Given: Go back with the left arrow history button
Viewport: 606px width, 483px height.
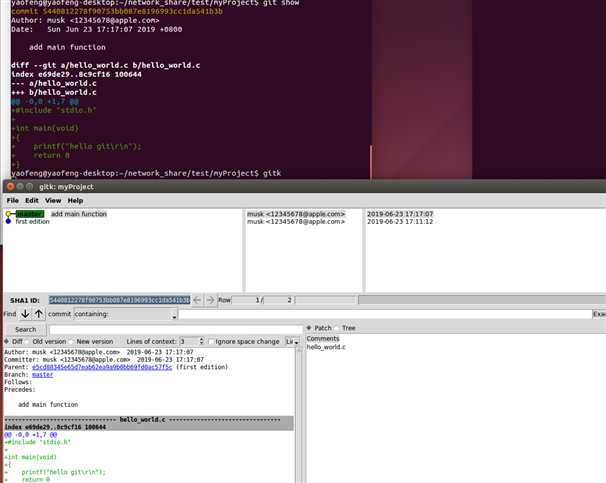Looking at the screenshot, I should point(197,300).
